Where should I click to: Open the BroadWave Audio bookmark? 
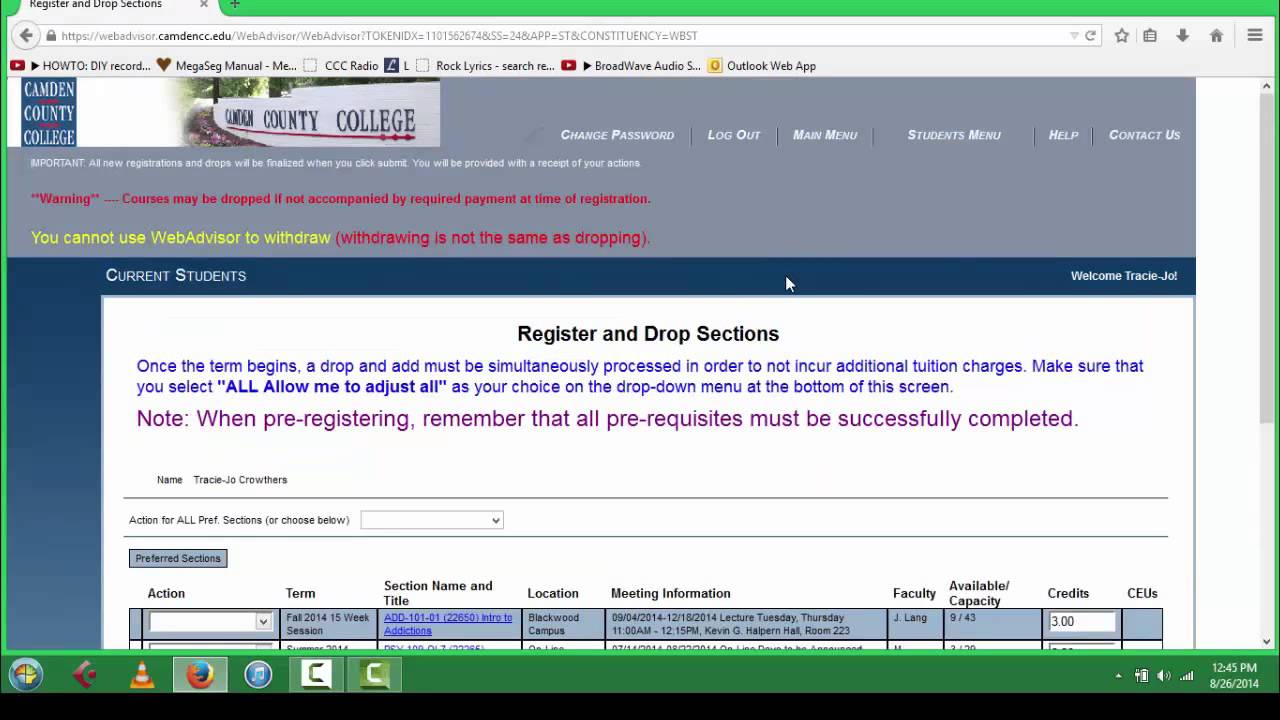(x=631, y=66)
